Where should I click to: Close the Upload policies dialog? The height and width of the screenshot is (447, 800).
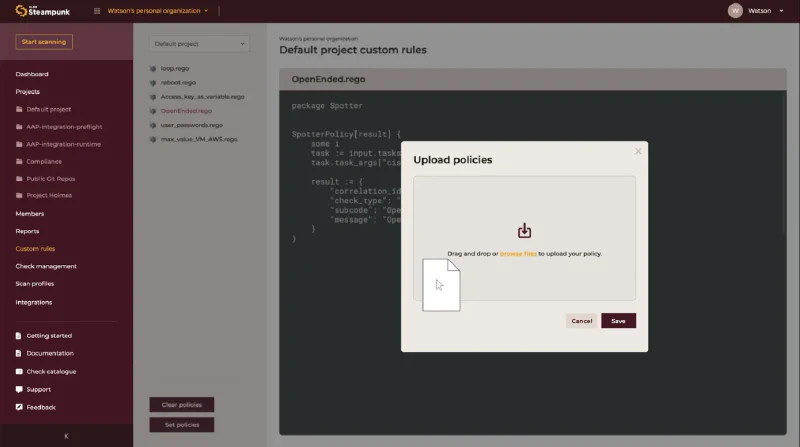click(x=638, y=152)
